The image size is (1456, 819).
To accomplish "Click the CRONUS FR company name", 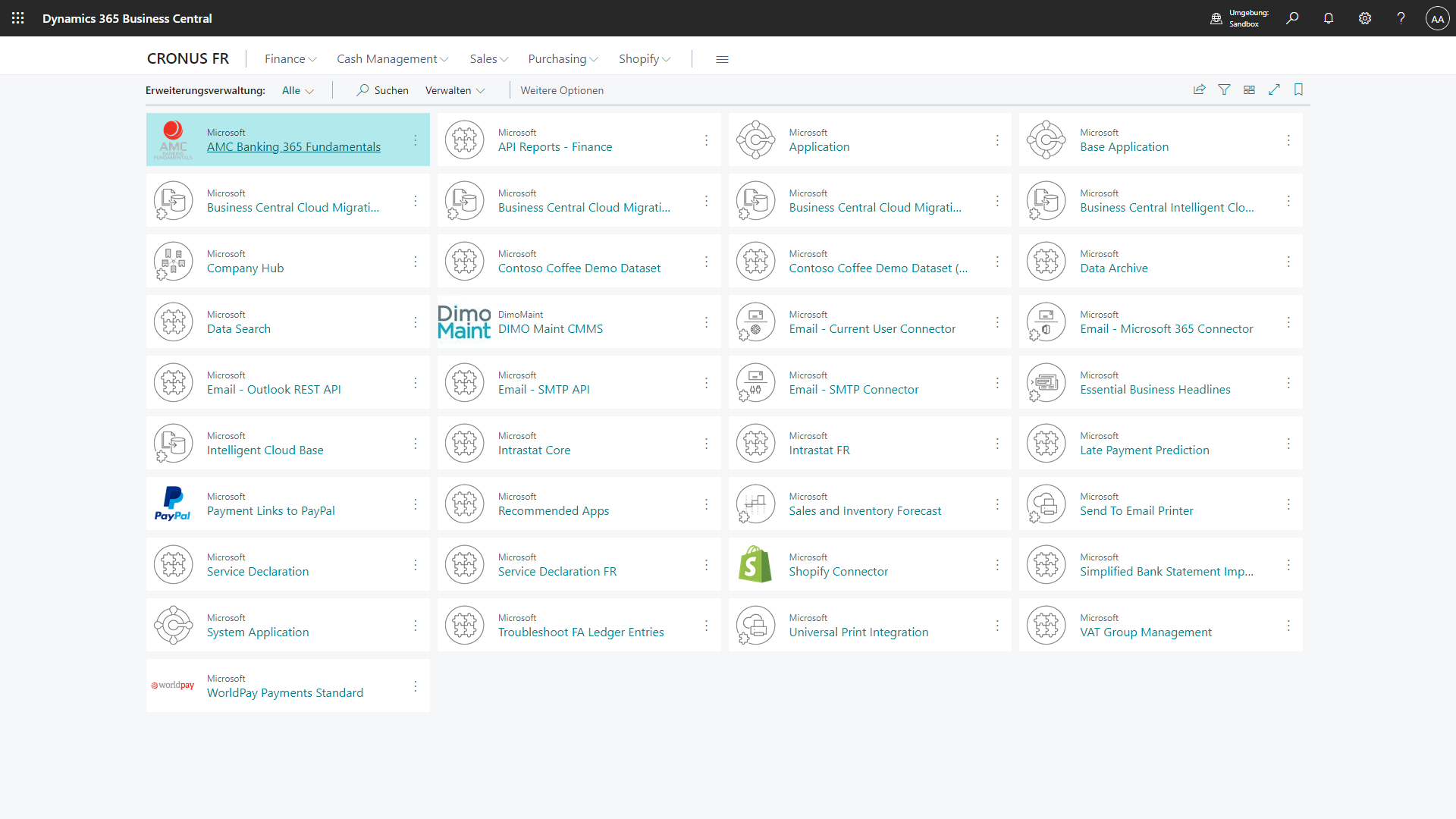I will tap(188, 58).
